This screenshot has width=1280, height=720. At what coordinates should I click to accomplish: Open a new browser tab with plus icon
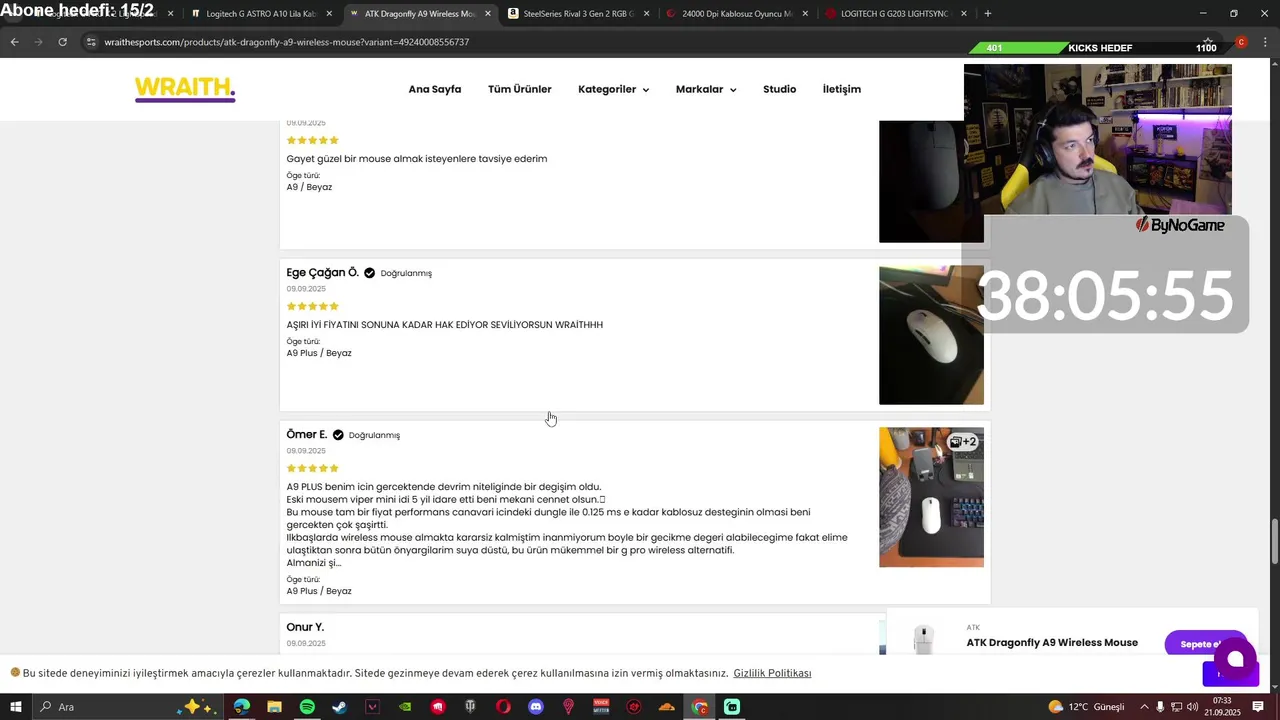(x=988, y=14)
